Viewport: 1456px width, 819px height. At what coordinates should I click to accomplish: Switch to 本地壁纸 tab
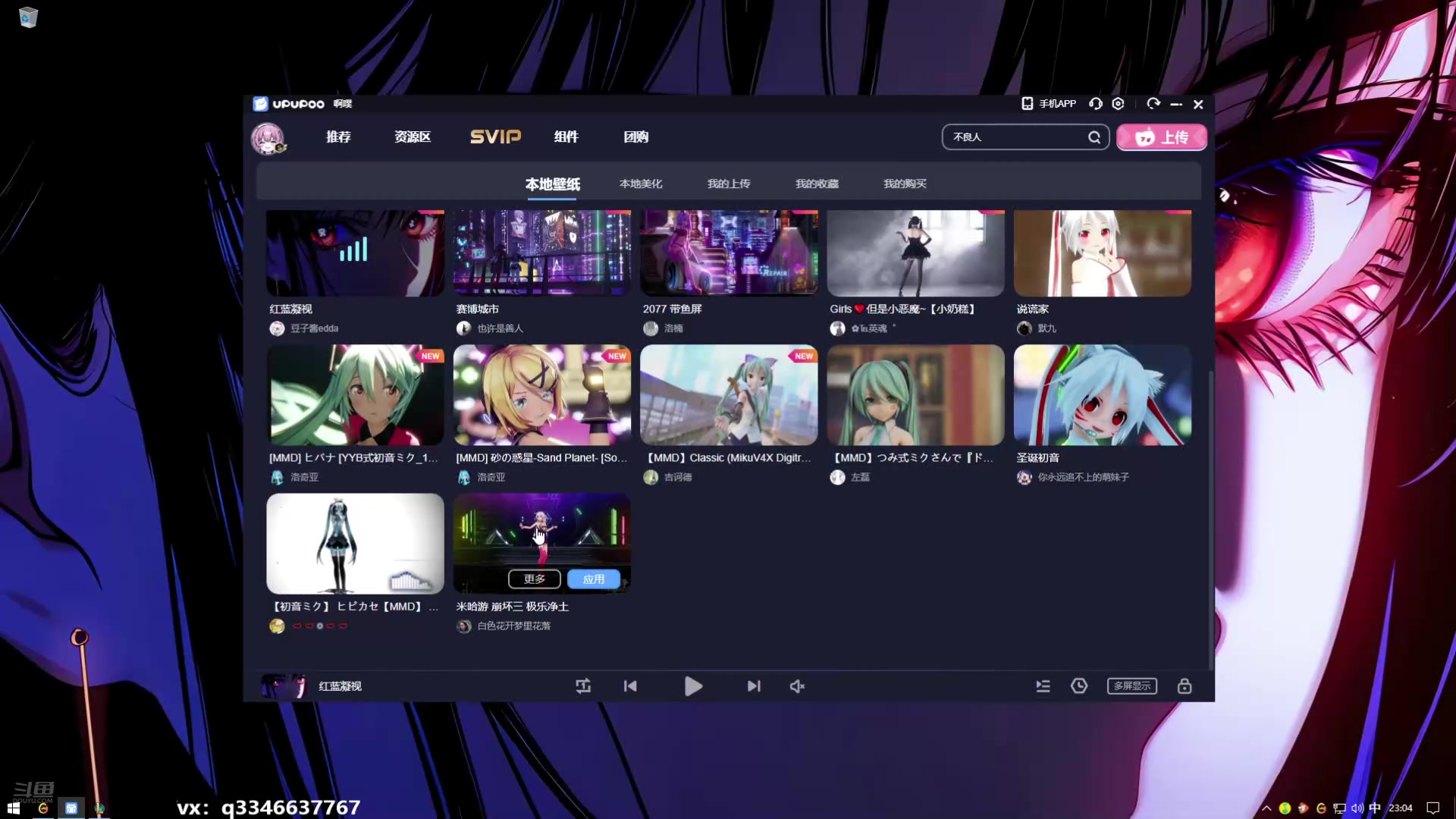[552, 184]
